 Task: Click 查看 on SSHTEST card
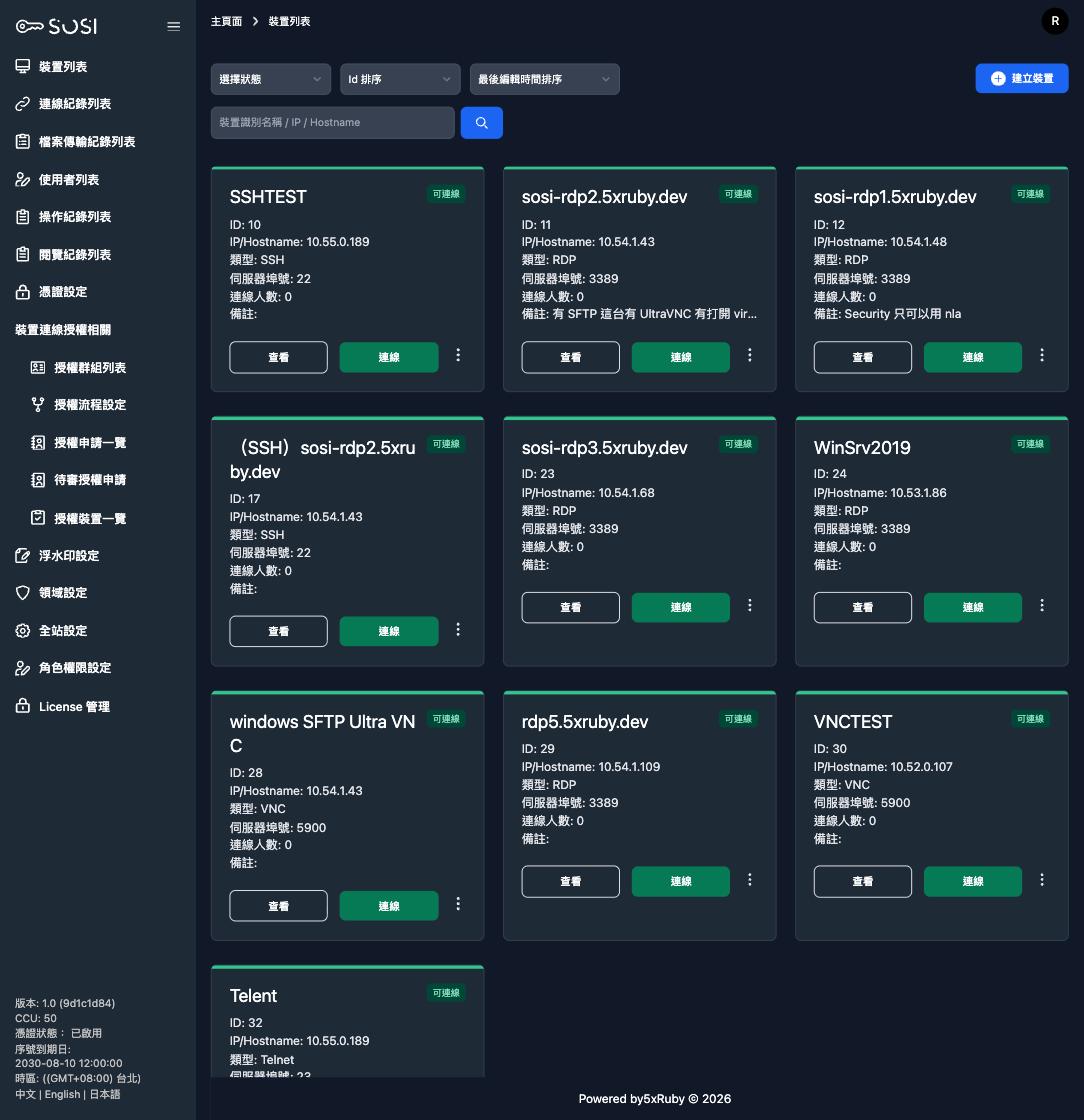coord(278,357)
